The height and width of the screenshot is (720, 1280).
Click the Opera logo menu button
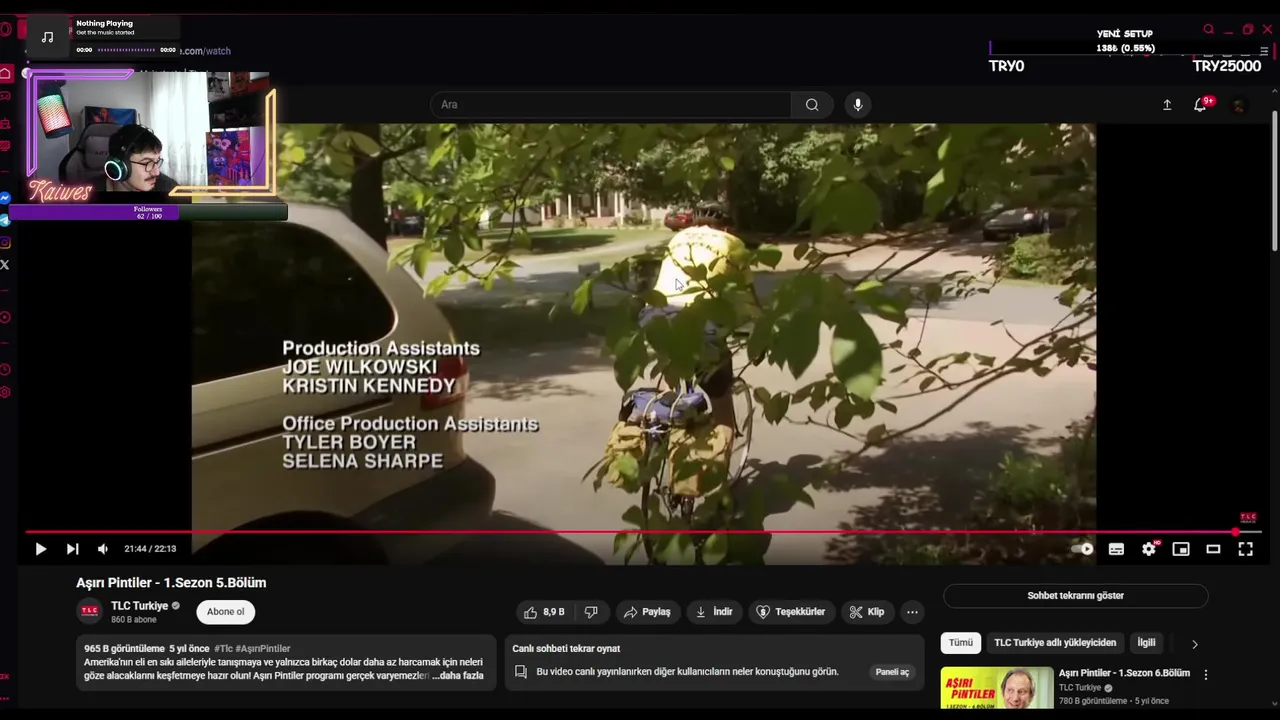pos(5,29)
